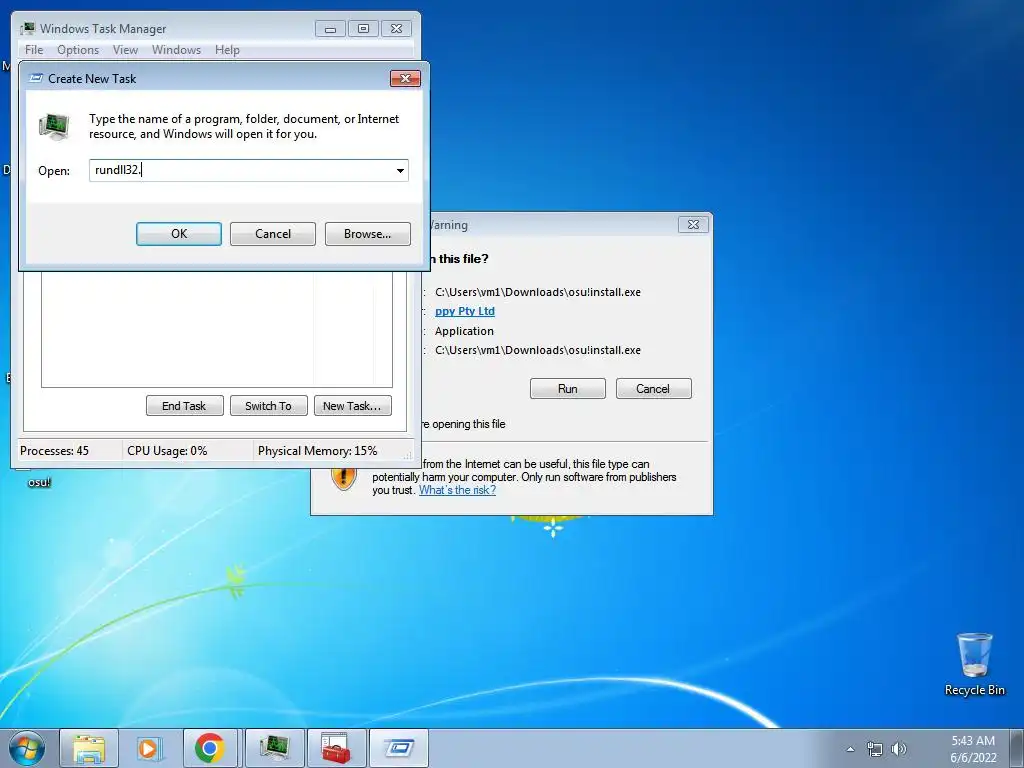Select the Run dialog taskbar icon
The width and height of the screenshot is (1024, 768).
[x=398, y=748]
